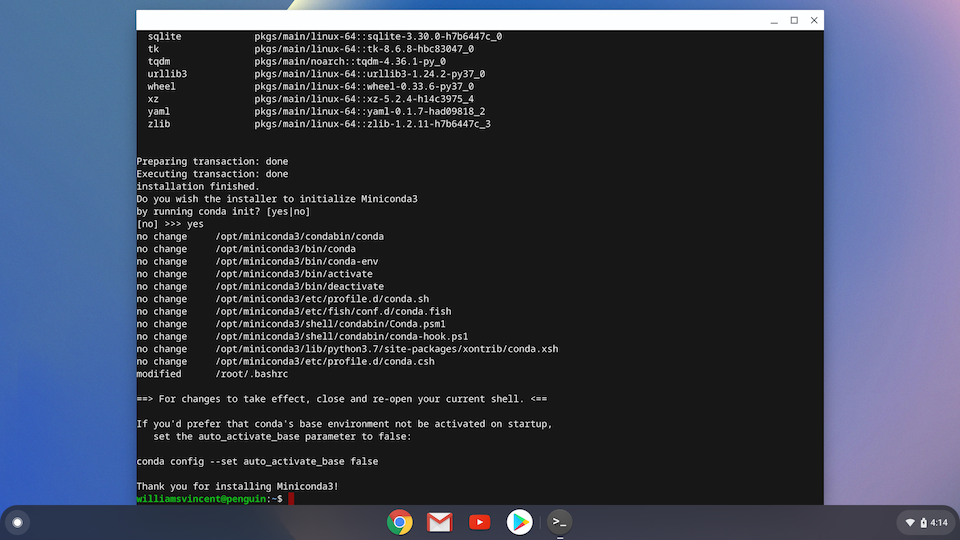Close the terminal window
Image resolution: width=960 pixels, height=540 pixels.
(x=814, y=20)
